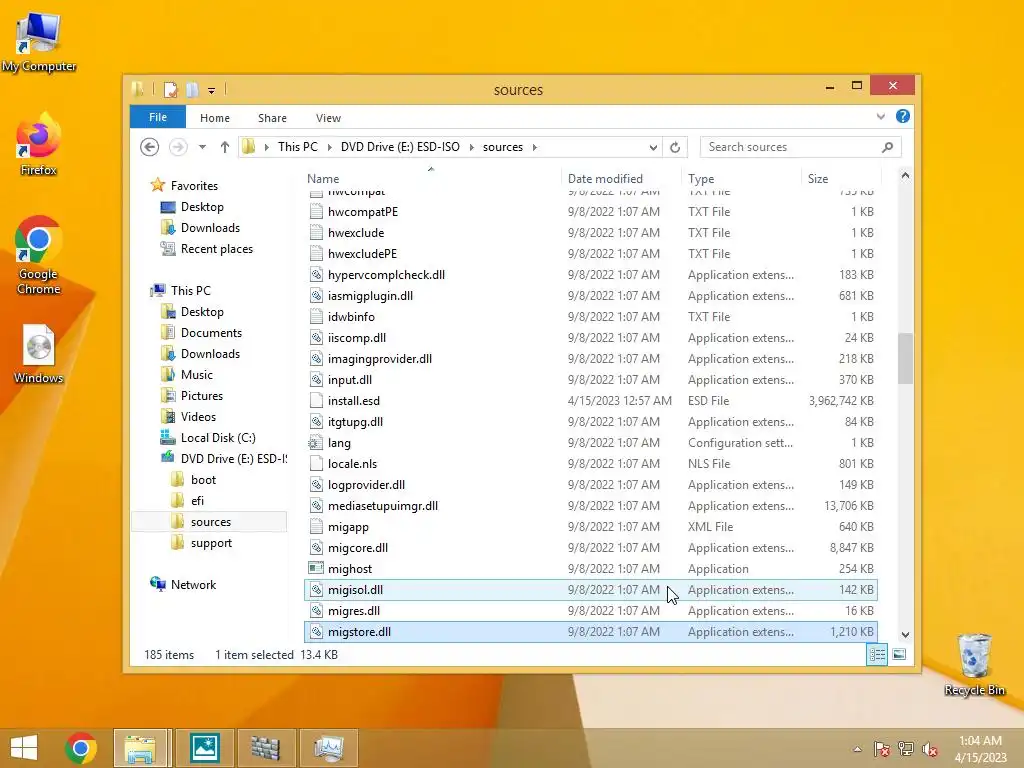Open the File ribbon tab
Viewport: 1024px width, 768px height.
157,117
